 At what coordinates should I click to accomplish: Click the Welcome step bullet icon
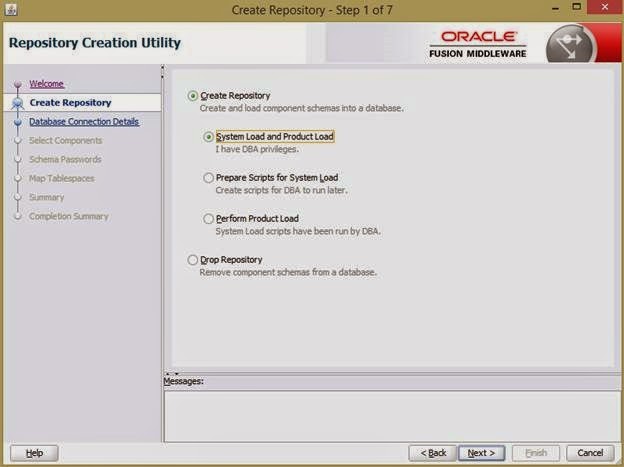(18, 84)
